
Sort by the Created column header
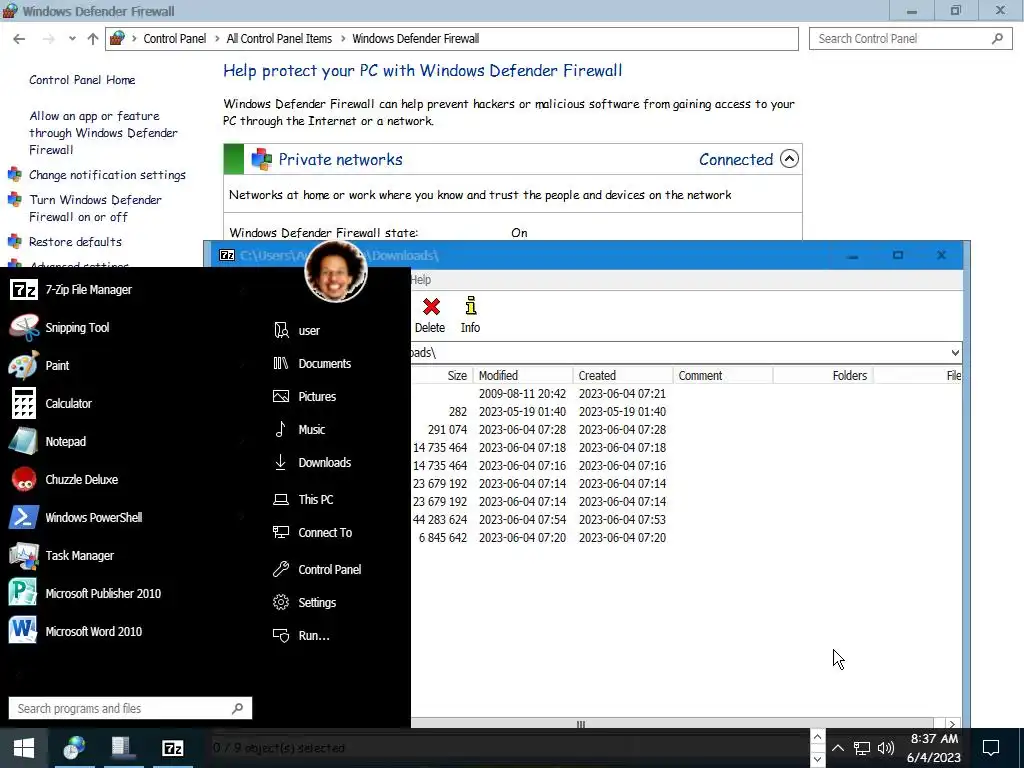coord(623,376)
